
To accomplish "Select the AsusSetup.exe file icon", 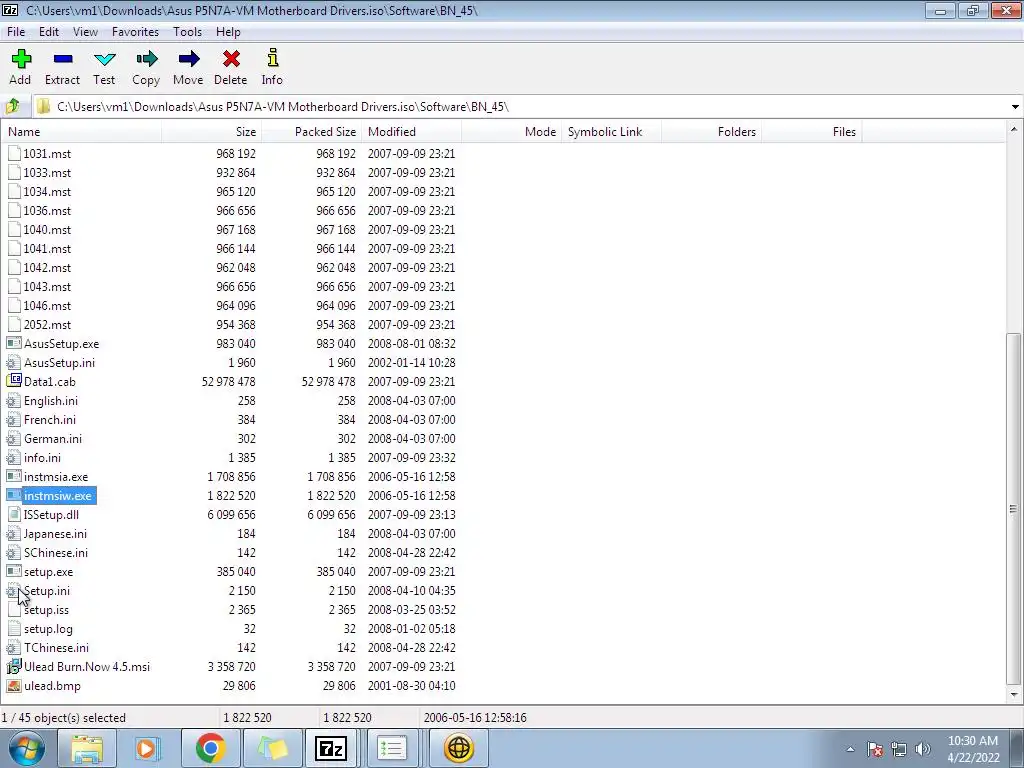I will point(14,343).
